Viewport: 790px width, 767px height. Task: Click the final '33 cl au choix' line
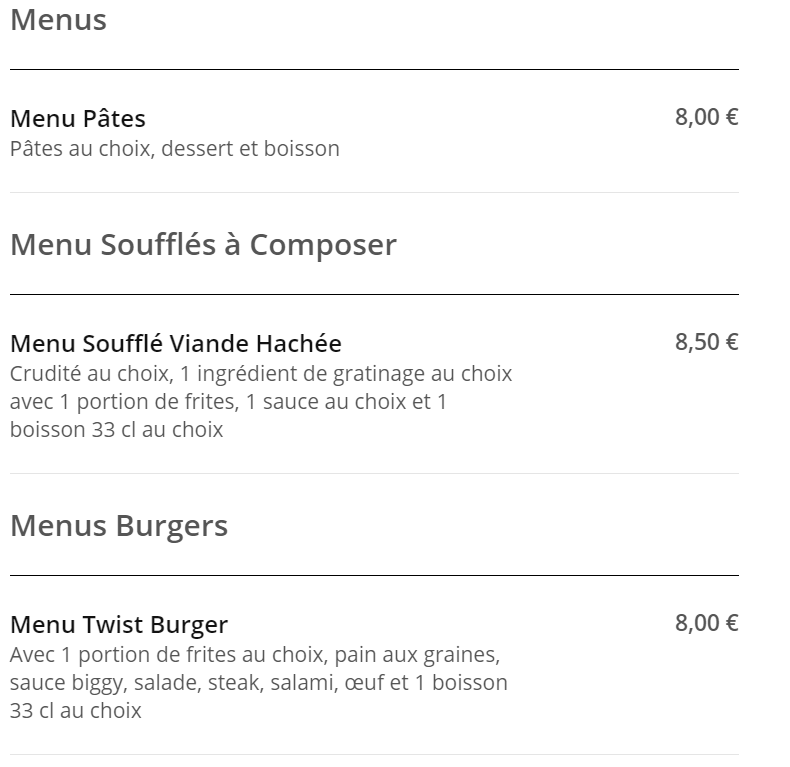pyautogui.click(x=76, y=711)
